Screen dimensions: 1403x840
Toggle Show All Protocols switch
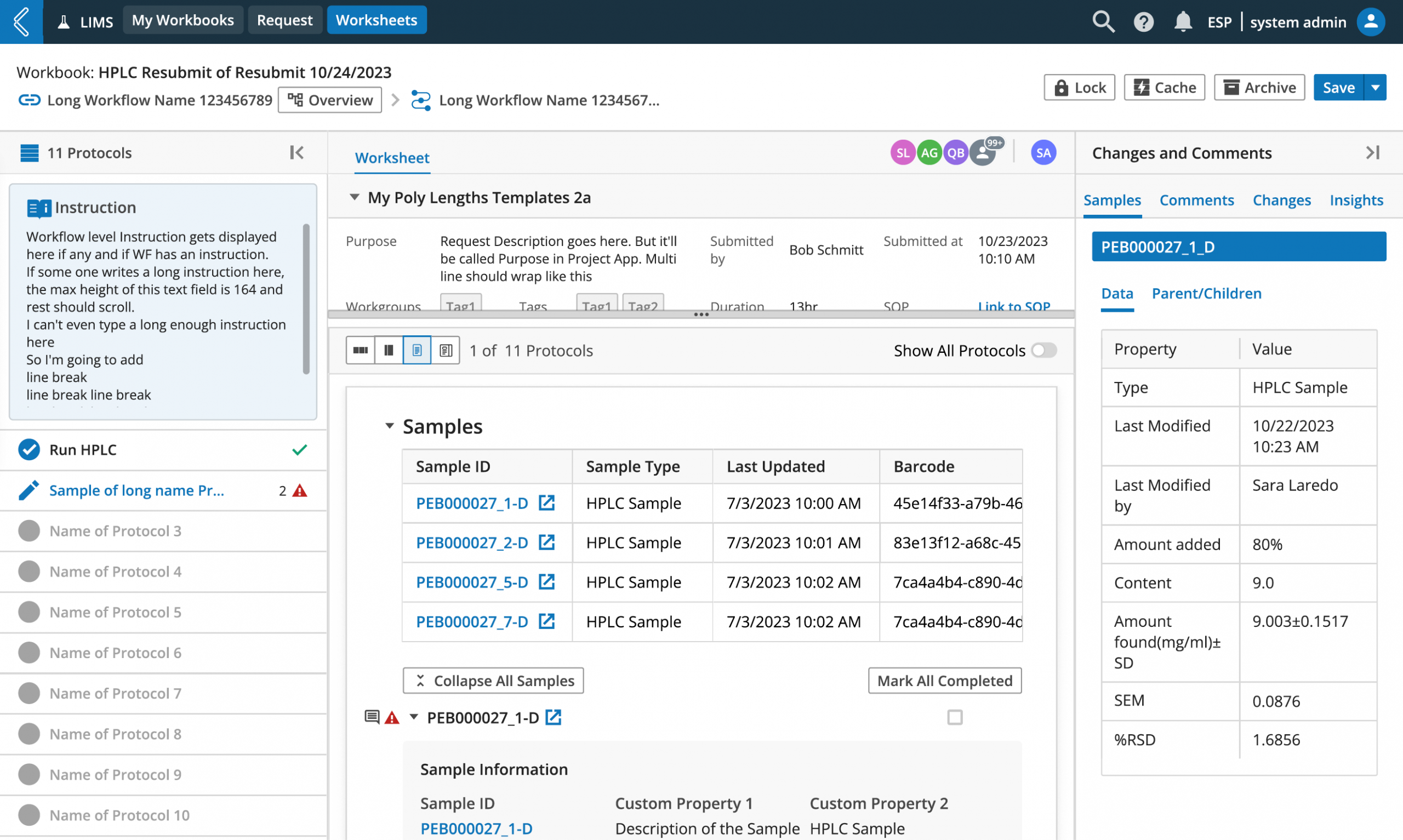pos(1043,350)
